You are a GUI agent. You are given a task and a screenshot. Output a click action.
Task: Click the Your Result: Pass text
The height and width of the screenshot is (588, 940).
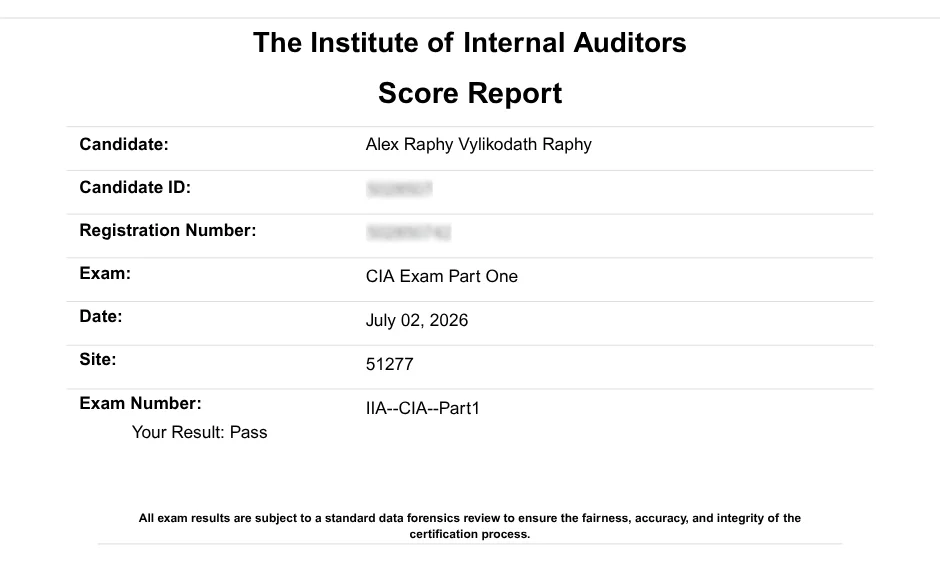point(200,432)
